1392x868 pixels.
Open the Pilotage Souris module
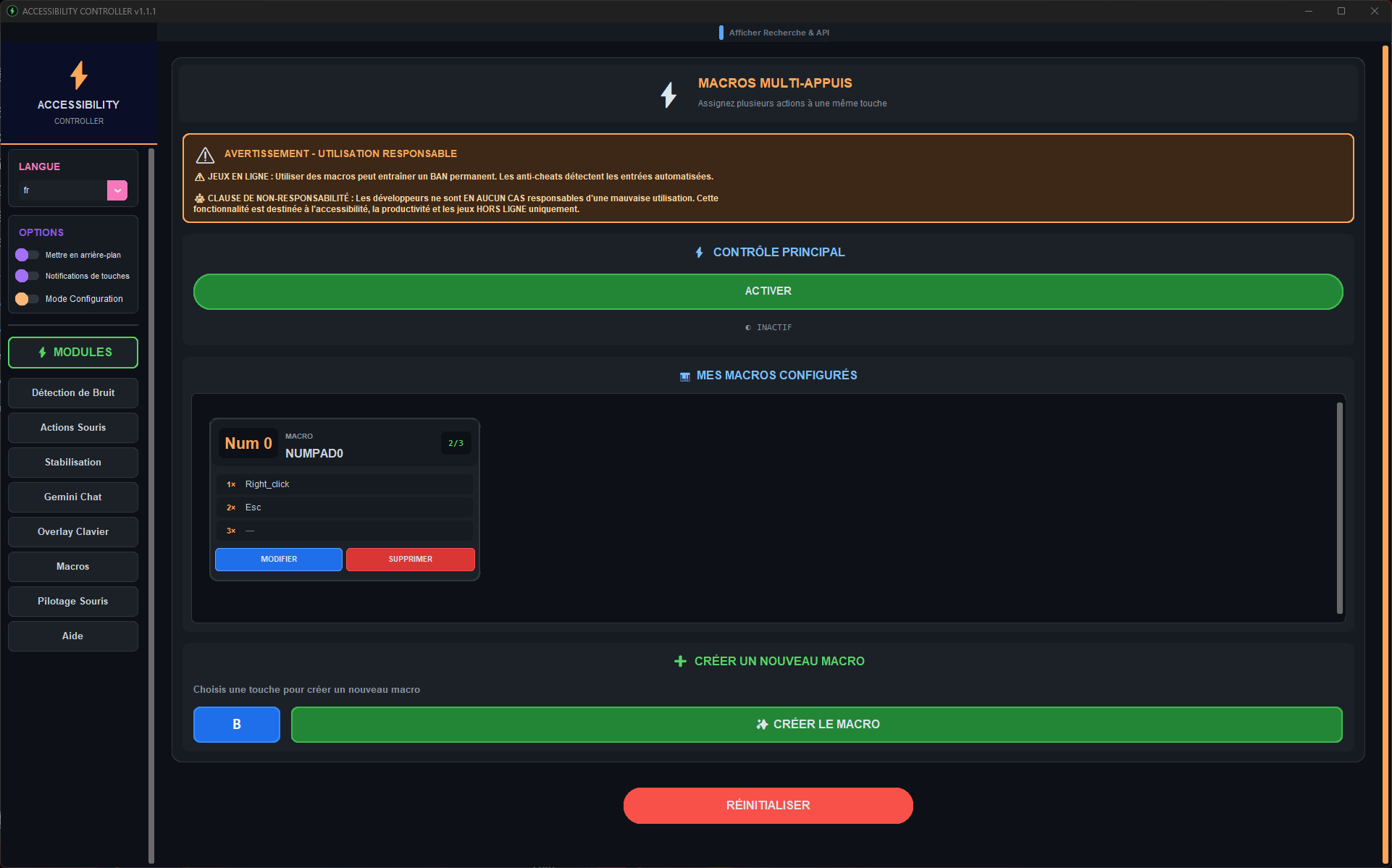pos(73,602)
